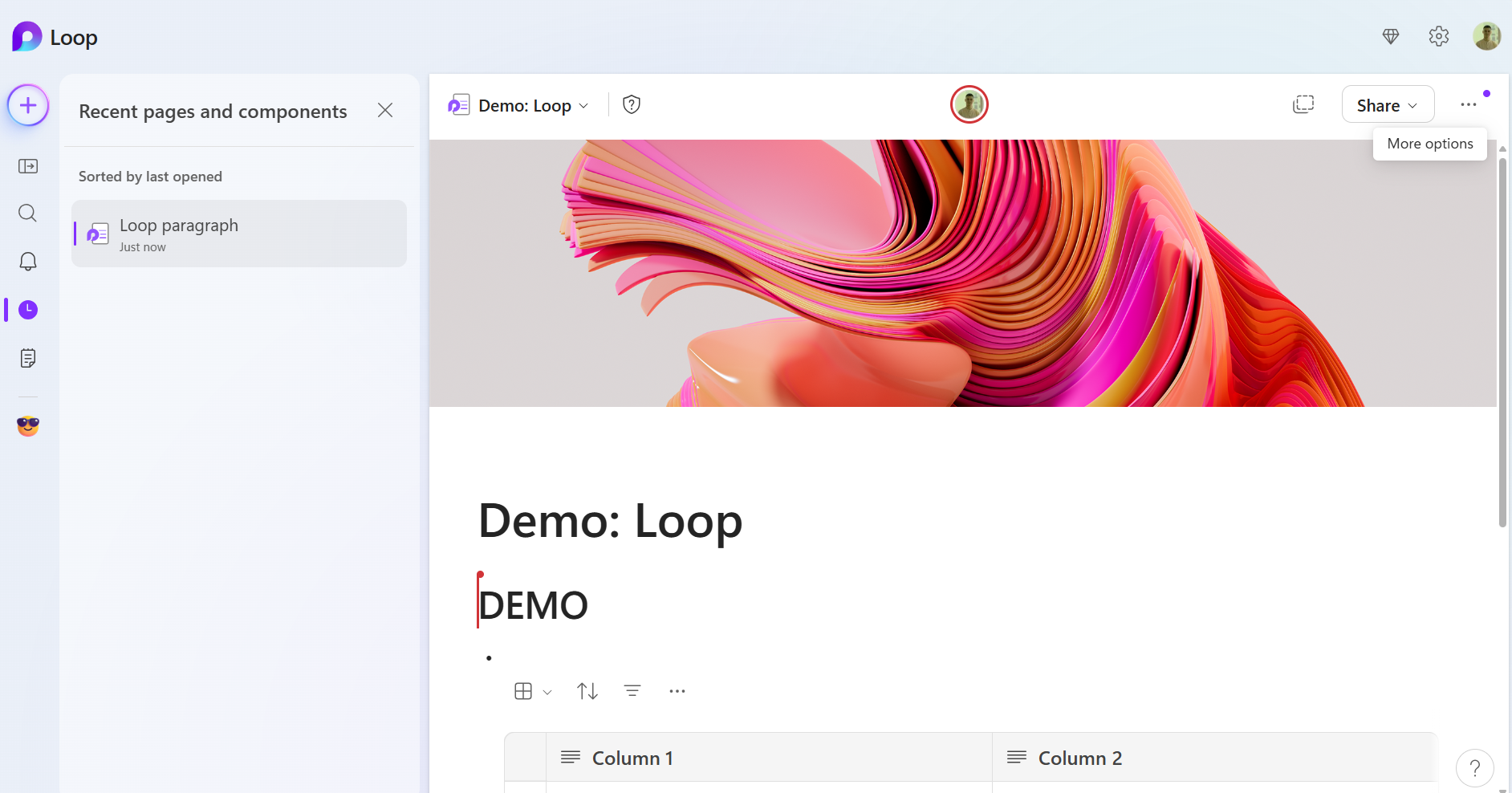Click the page vertical scrollbar
The width and height of the screenshot is (1512, 793).
(1502, 342)
